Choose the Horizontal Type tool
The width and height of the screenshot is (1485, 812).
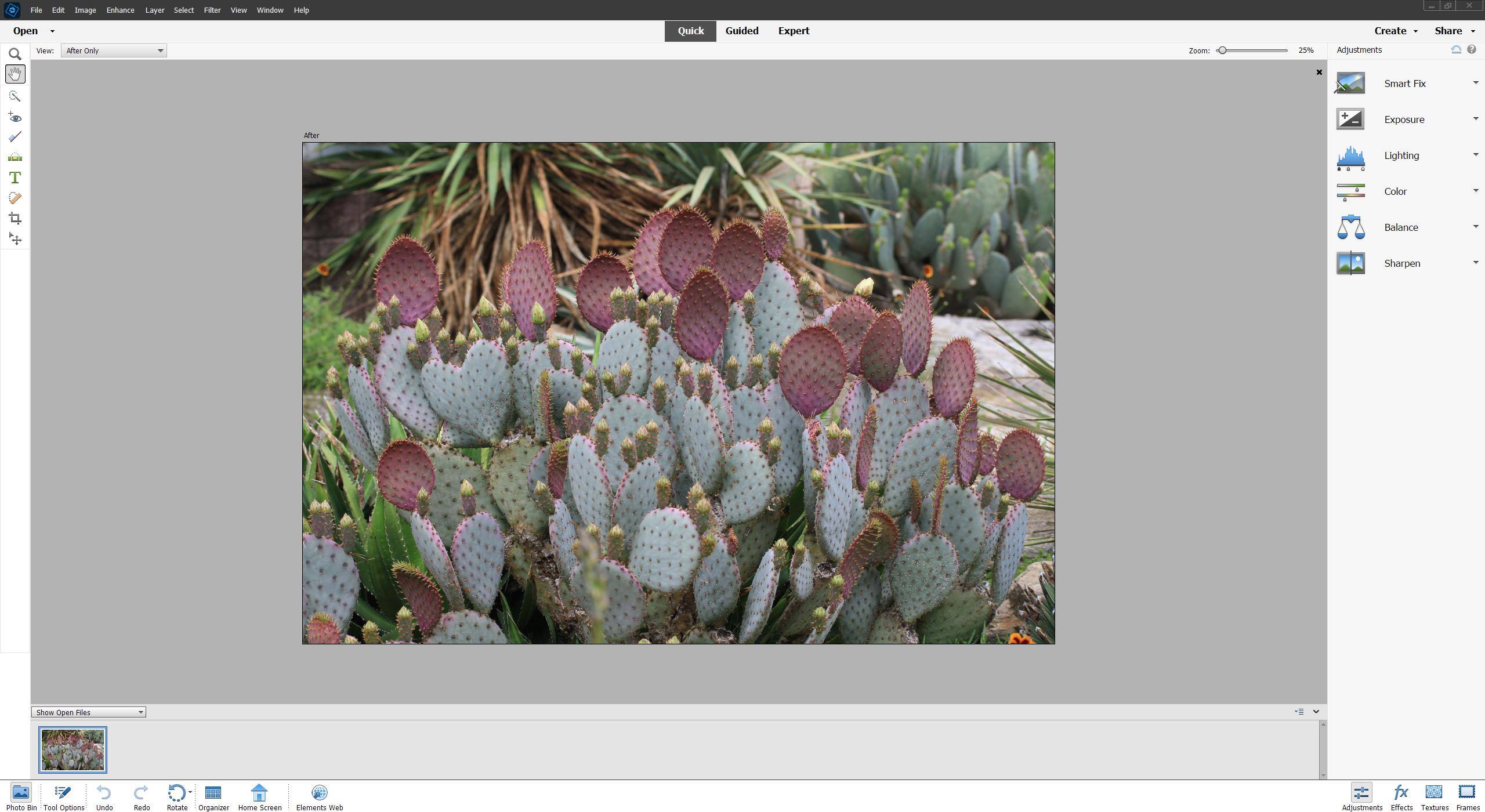click(15, 178)
